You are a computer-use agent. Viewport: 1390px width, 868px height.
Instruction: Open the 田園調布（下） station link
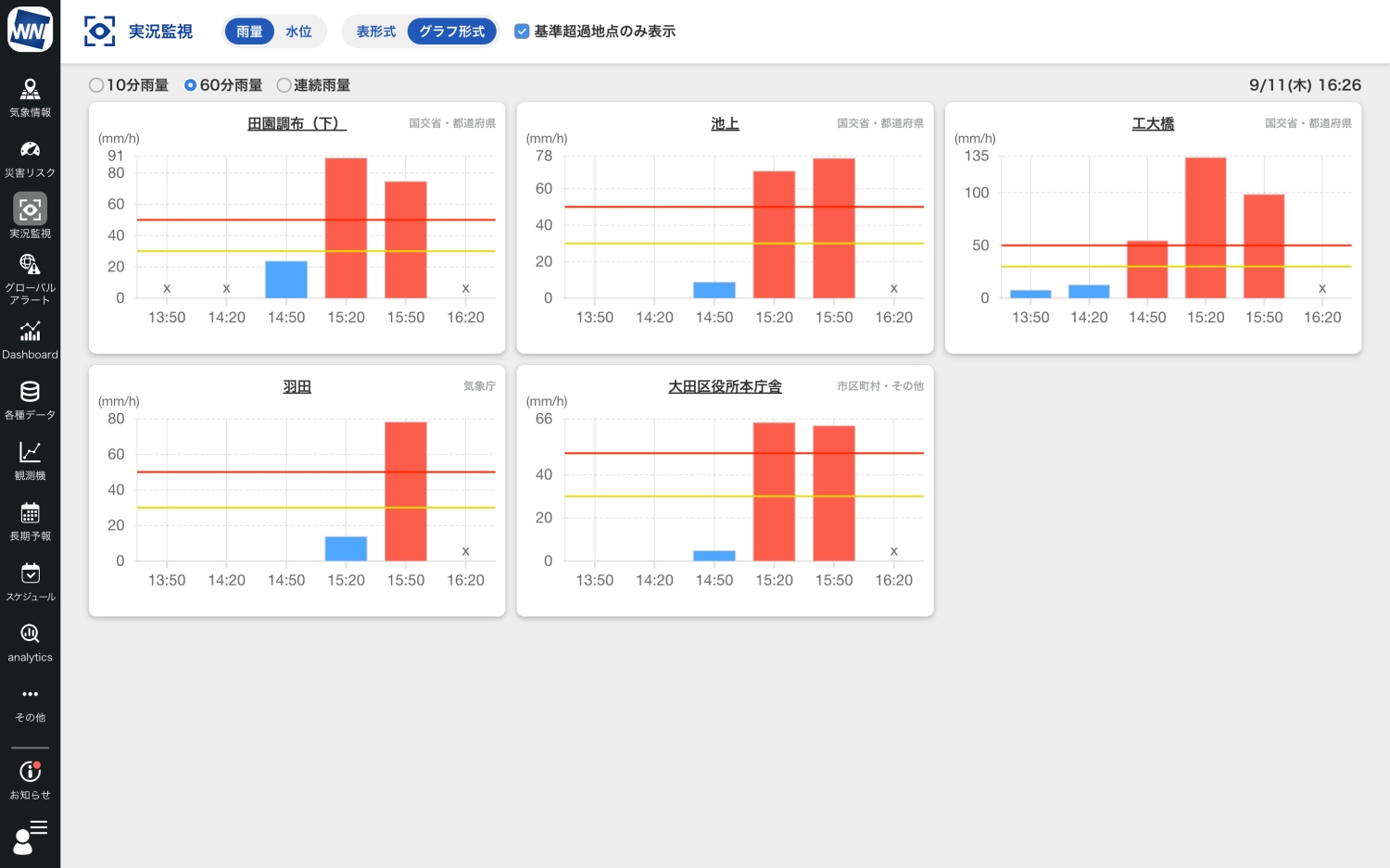(x=297, y=123)
